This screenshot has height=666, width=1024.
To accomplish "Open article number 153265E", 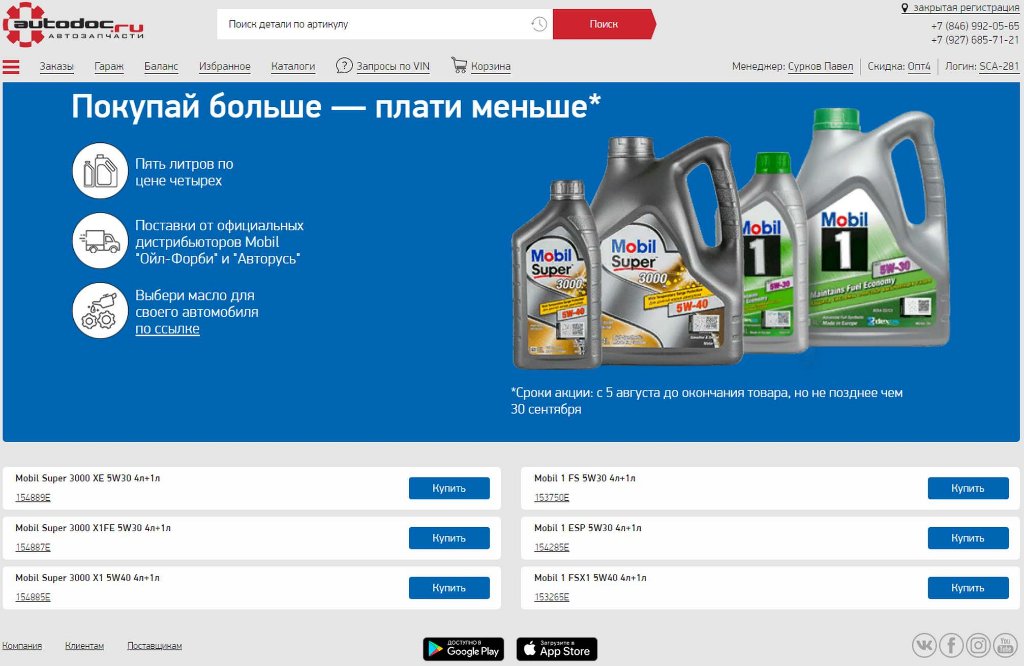I will (552, 597).
